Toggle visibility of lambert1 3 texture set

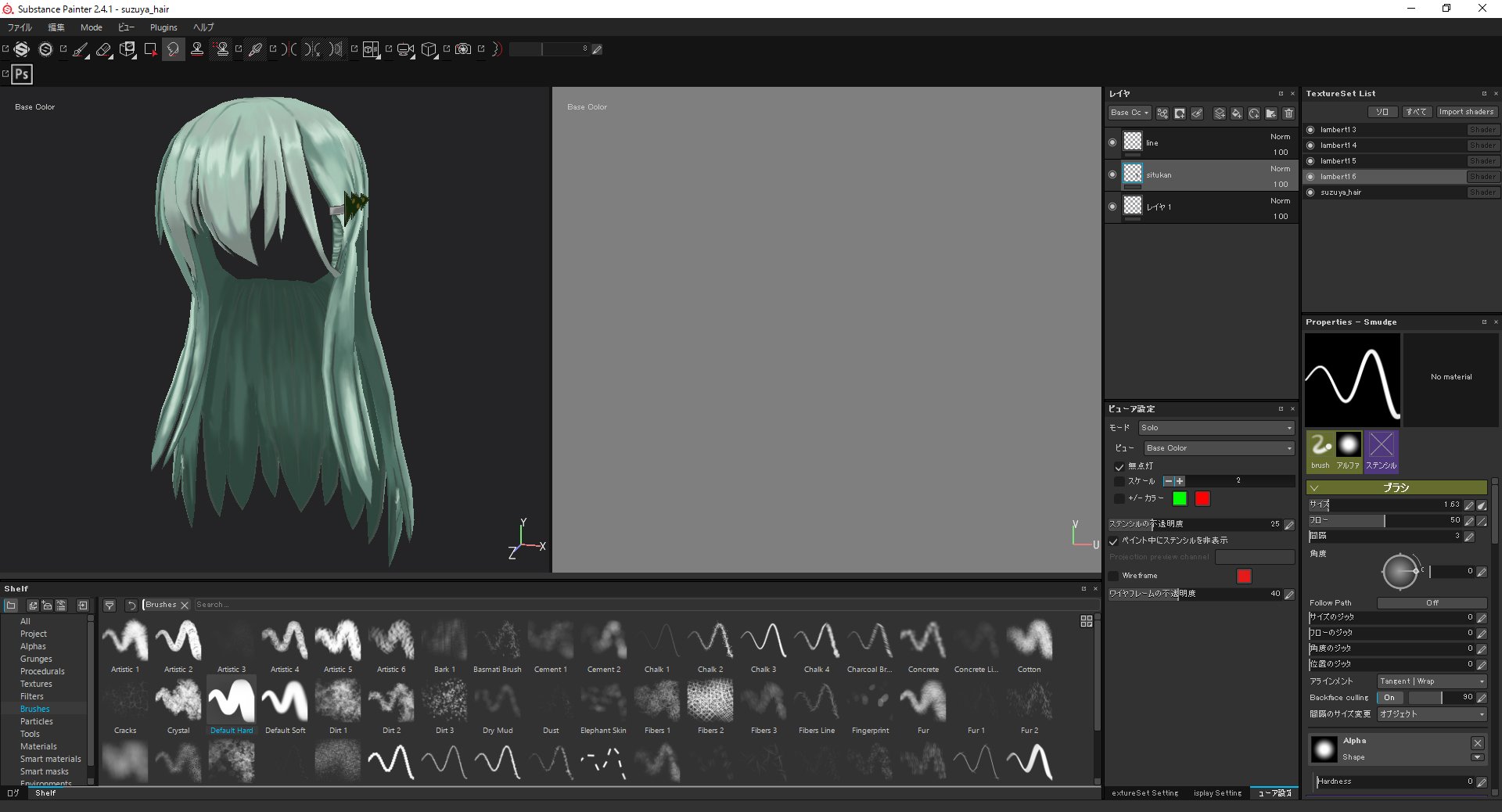click(1310, 130)
